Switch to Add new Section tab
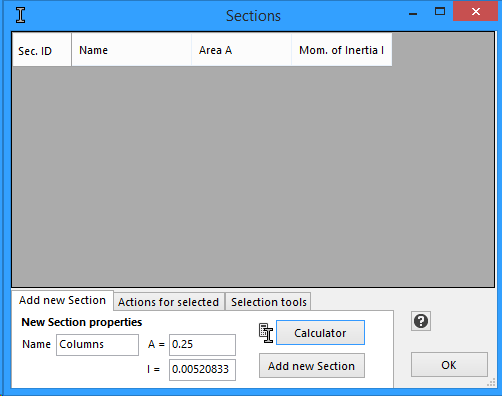This screenshot has width=502, height=396. click(x=62, y=300)
